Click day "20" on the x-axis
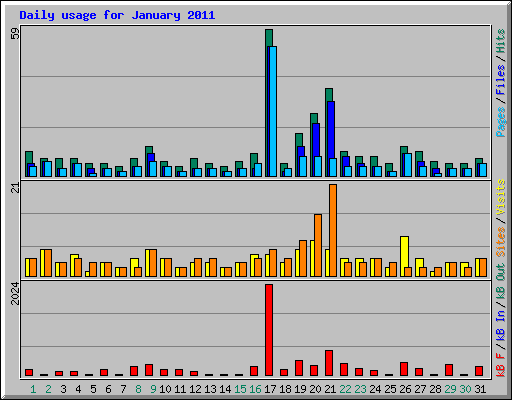512x400 pixels. (315, 389)
